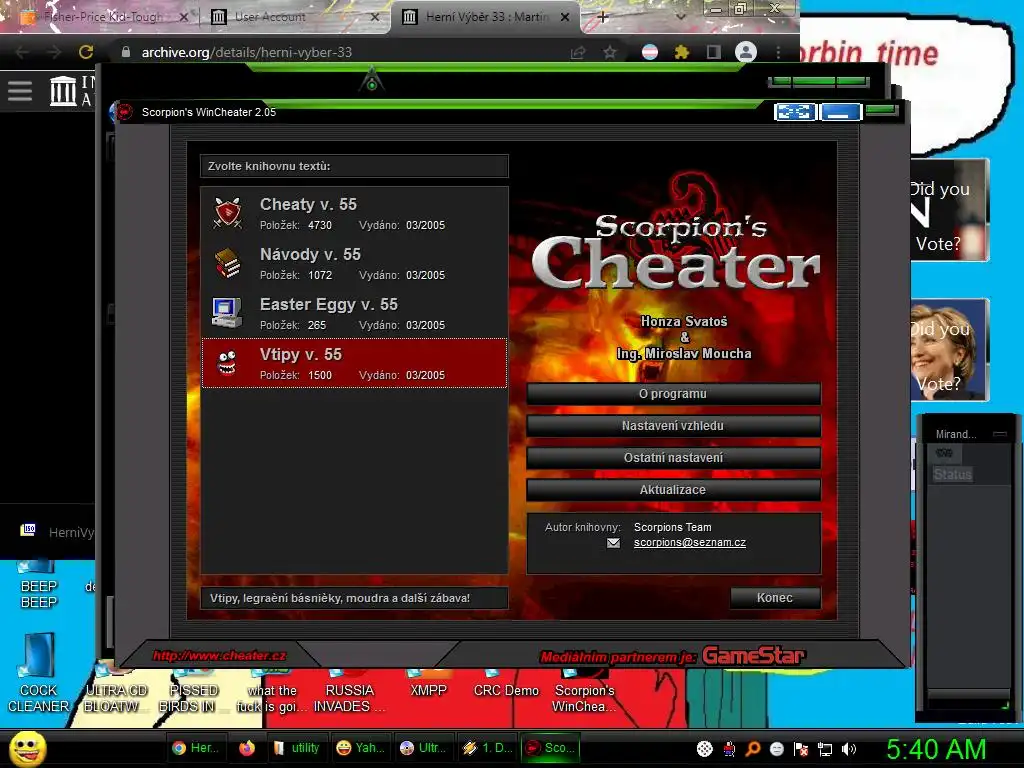Click the 5:40 AM clock
The width and height of the screenshot is (1024, 768).
[936, 749]
